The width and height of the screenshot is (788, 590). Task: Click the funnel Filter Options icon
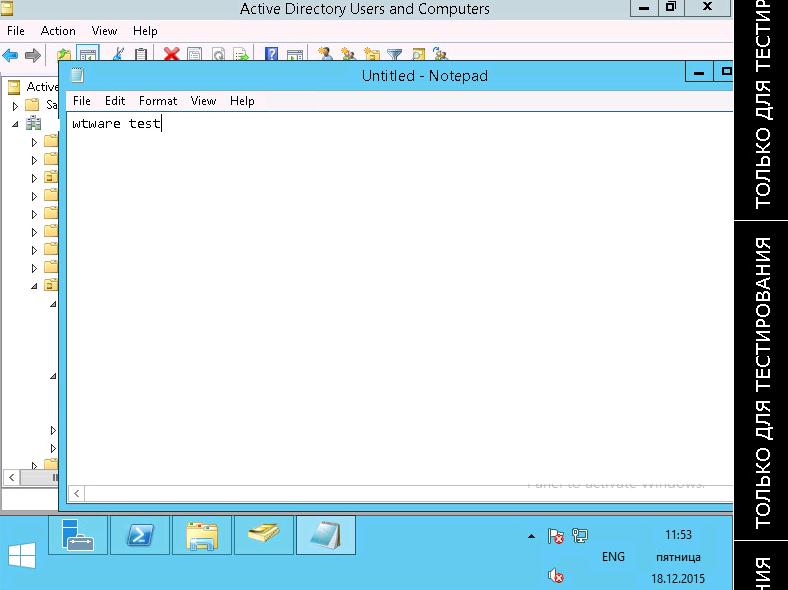click(394, 55)
